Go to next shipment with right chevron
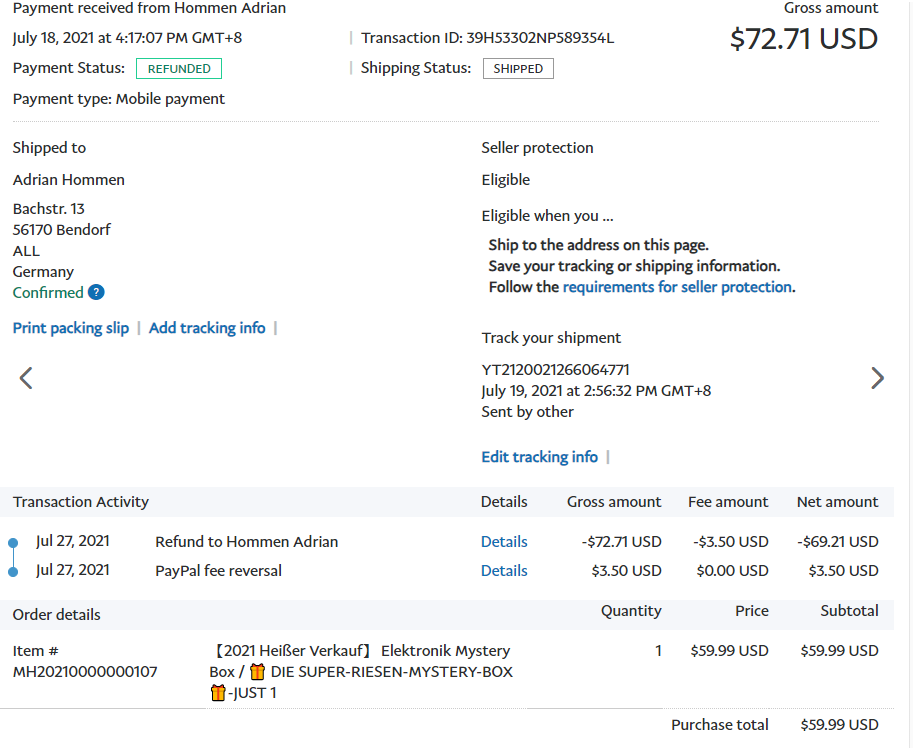Viewport: 916px width, 748px height. [877, 378]
